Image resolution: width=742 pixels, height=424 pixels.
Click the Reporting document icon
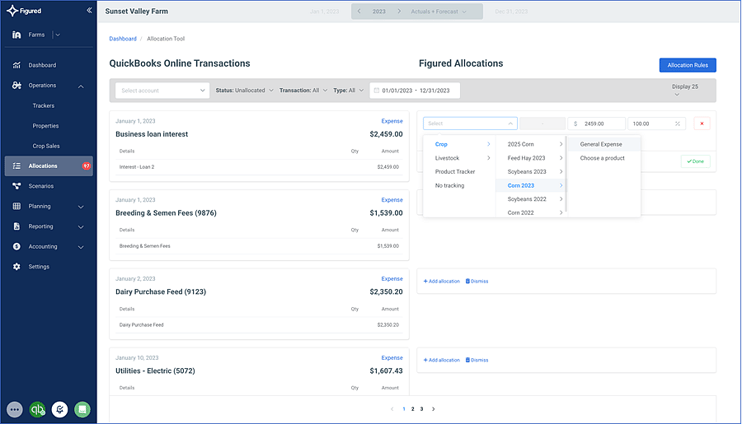17,226
